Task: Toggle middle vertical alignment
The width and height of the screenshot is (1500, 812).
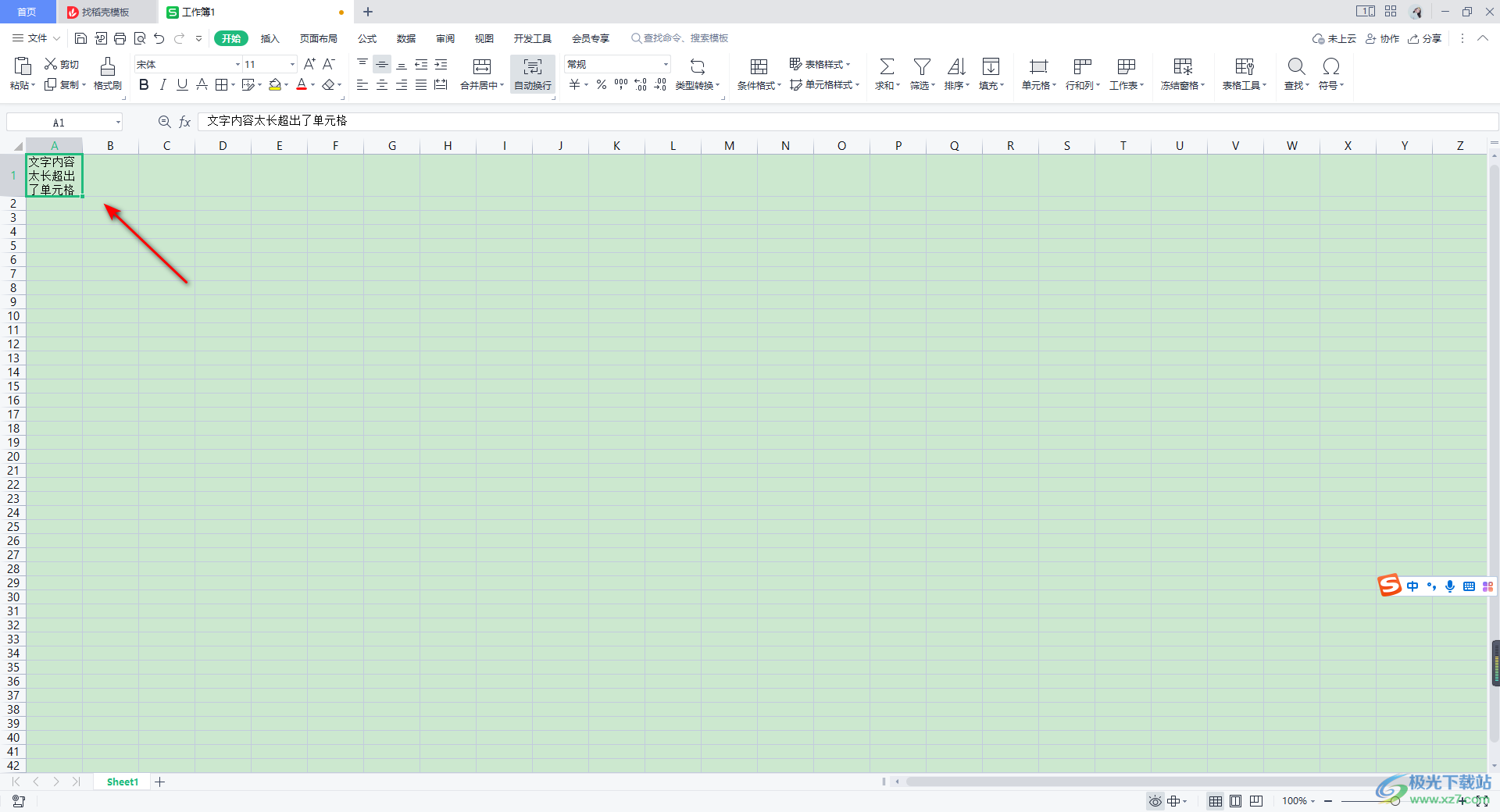Action: pyautogui.click(x=382, y=64)
